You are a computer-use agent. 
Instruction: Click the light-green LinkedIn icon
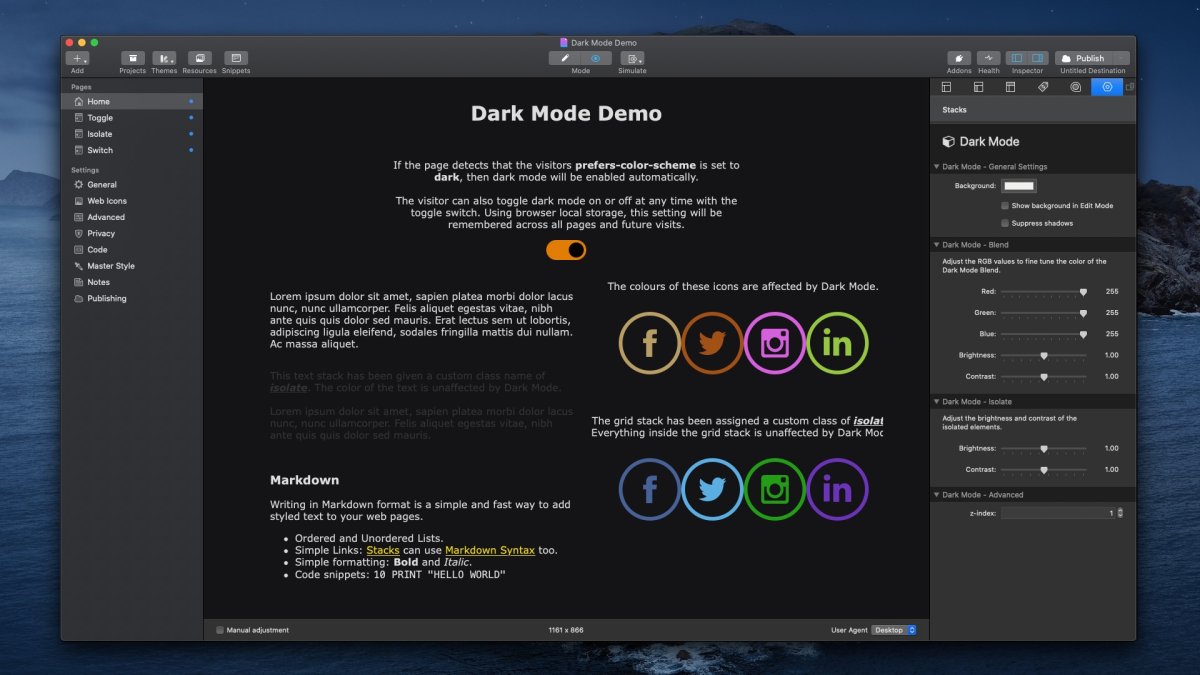(837, 343)
